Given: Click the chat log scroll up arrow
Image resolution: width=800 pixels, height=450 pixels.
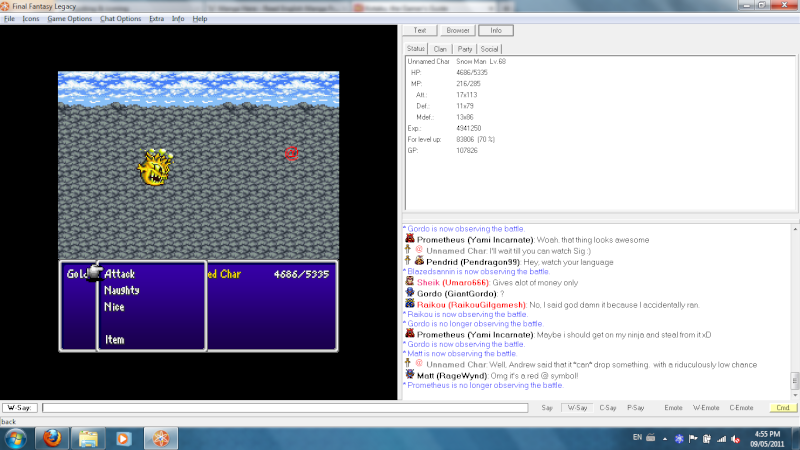Looking at the screenshot, I should (x=795, y=229).
